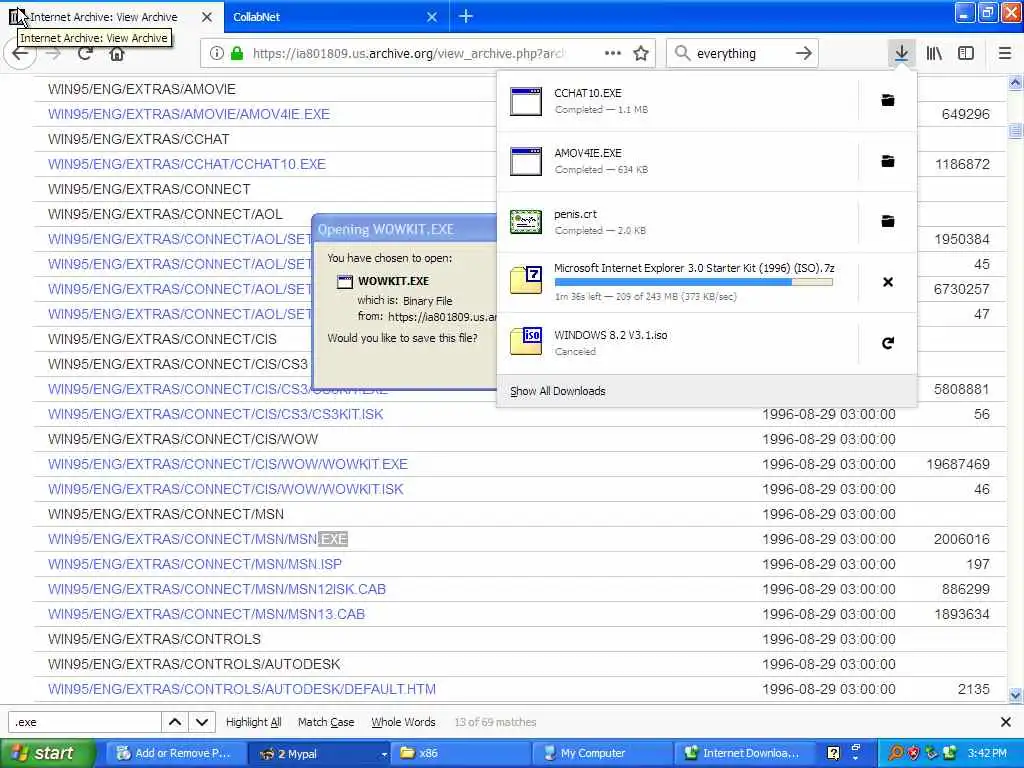Open the AUTODESK/DEFAULT.HTM link
Image resolution: width=1024 pixels, height=768 pixels.
coord(242,689)
